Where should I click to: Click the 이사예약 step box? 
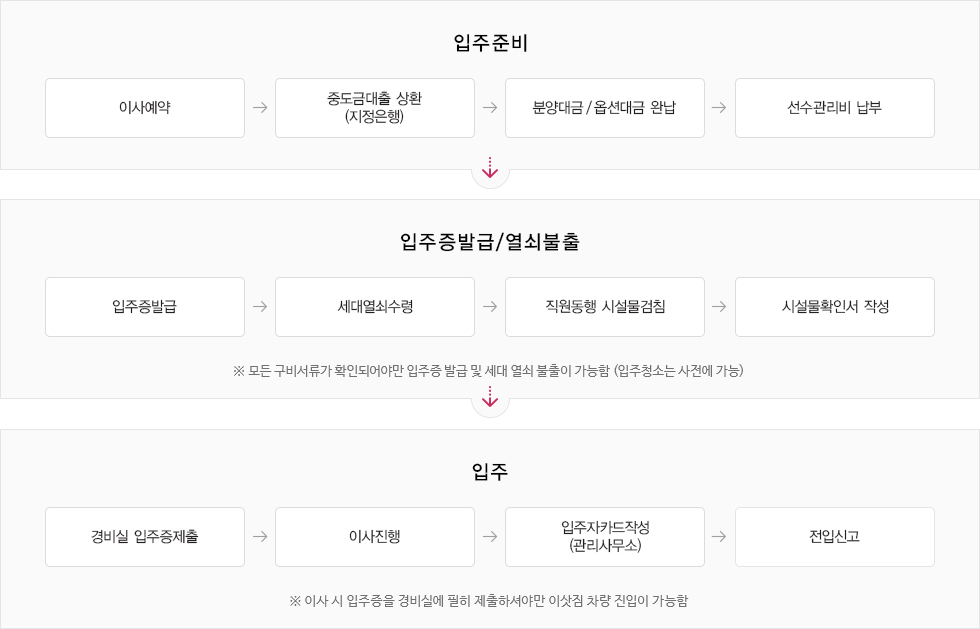(145, 108)
